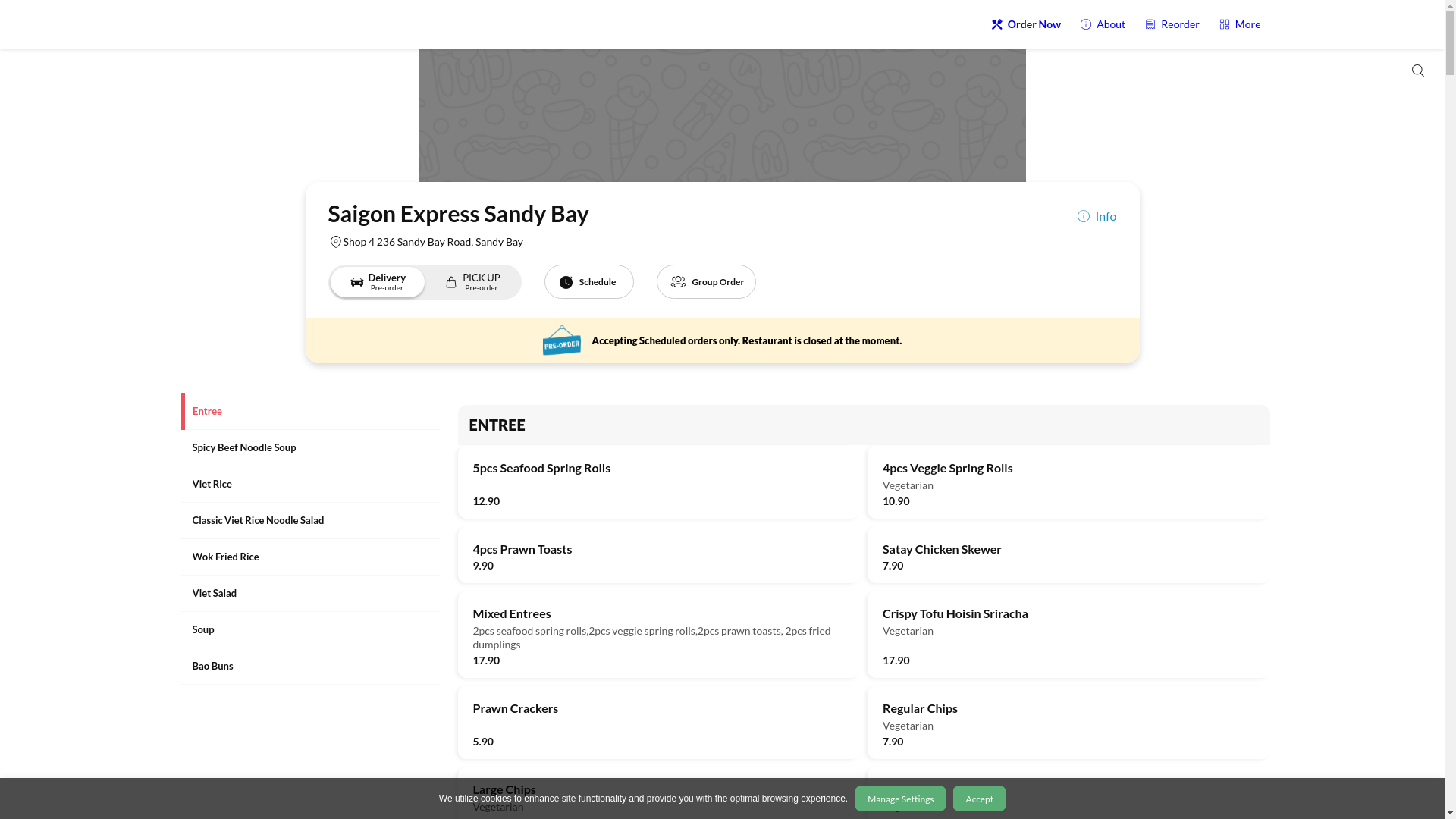
Task: Open the Order Now menu item
Action: (1026, 24)
